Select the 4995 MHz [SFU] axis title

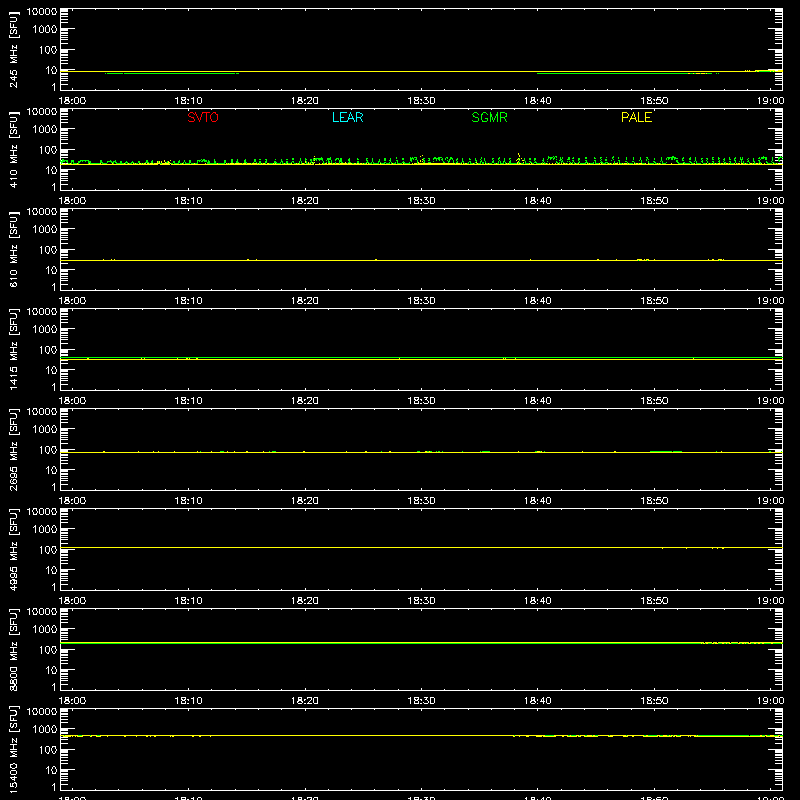tap(13, 549)
